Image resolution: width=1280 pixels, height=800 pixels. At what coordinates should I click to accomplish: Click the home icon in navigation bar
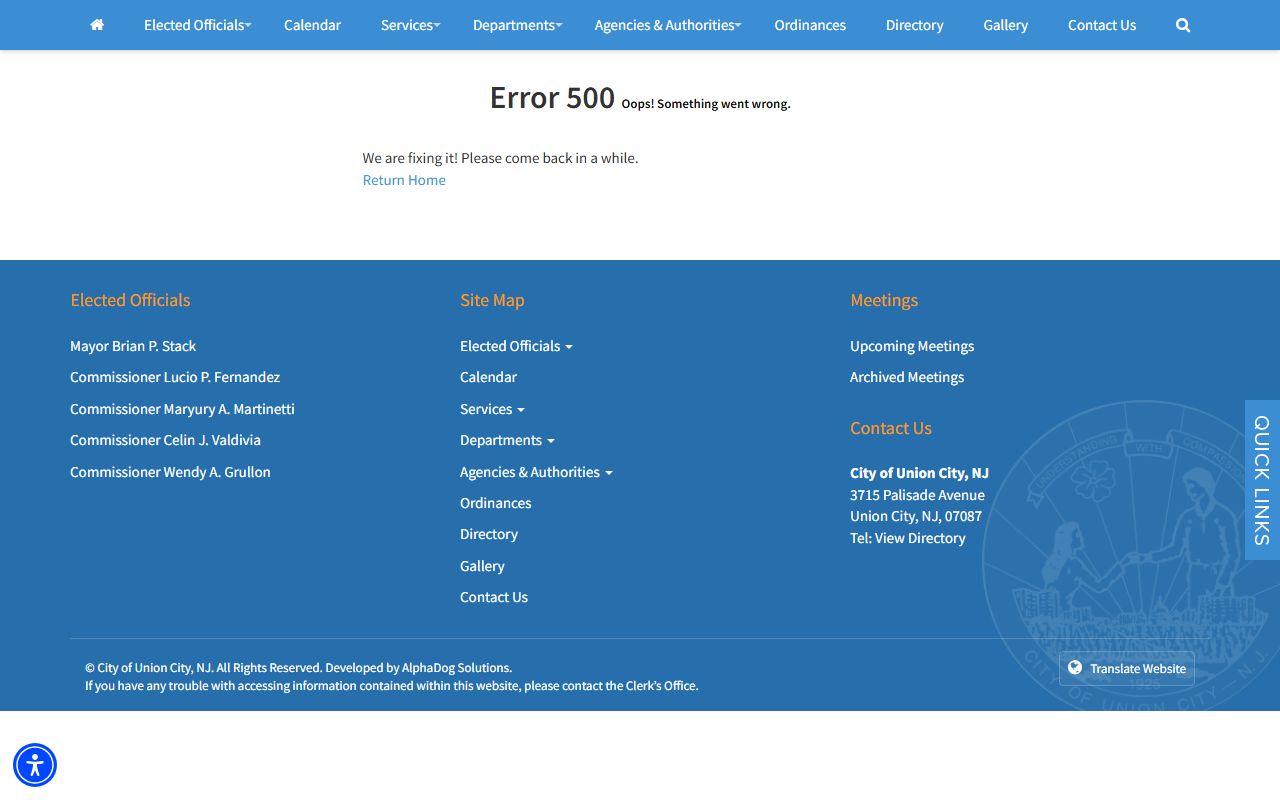(x=97, y=25)
